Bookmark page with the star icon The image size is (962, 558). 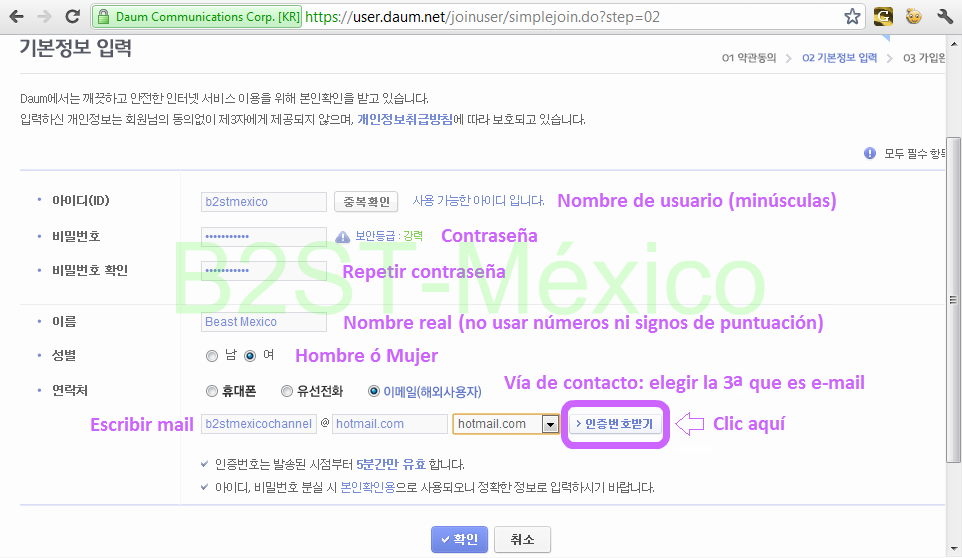852,17
